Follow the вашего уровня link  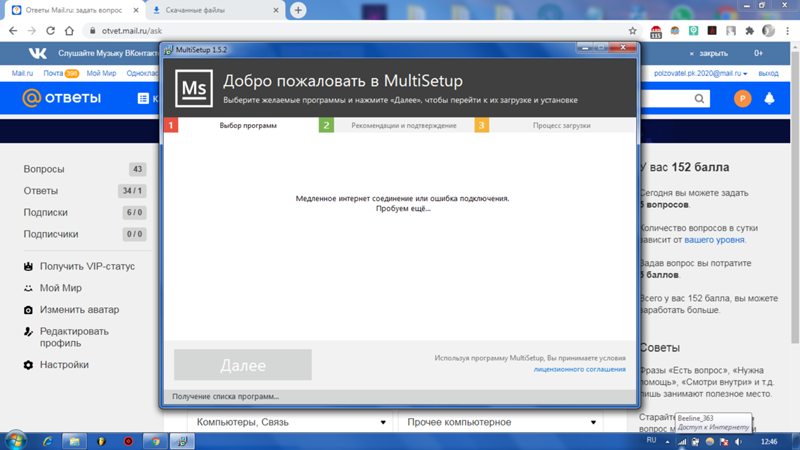tap(714, 240)
